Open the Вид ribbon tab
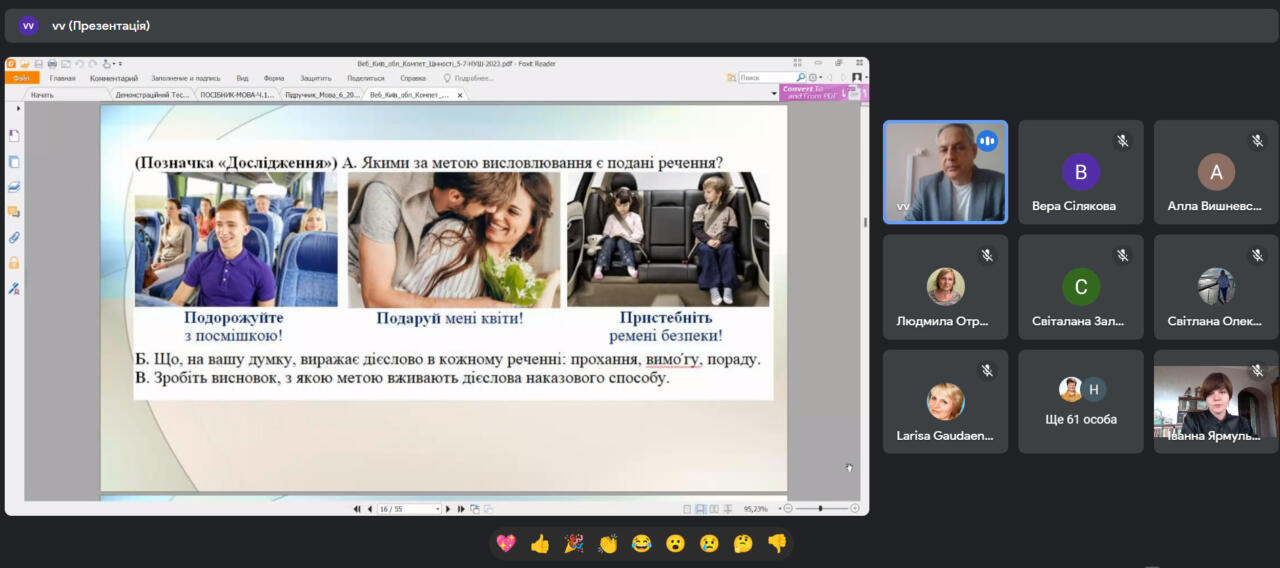Image resolution: width=1280 pixels, height=568 pixels. click(x=242, y=78)
